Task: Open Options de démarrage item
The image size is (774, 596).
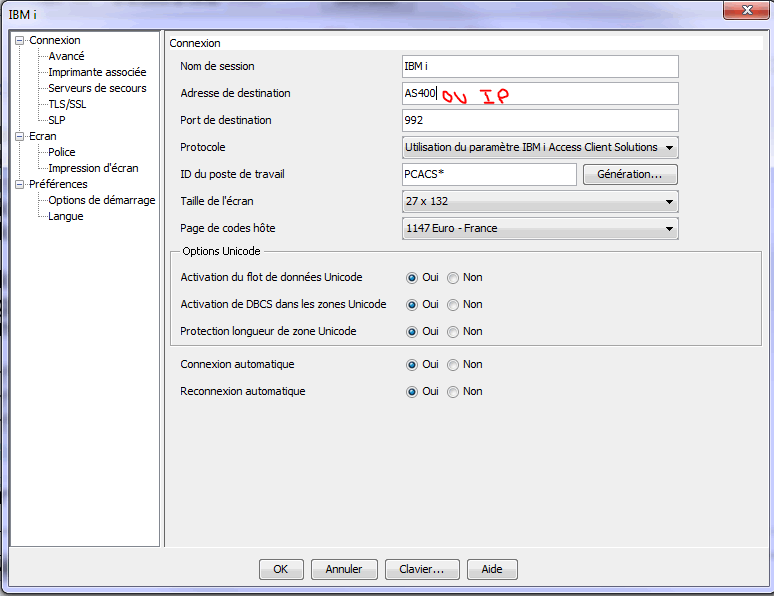Action: (x=102, y=200)
